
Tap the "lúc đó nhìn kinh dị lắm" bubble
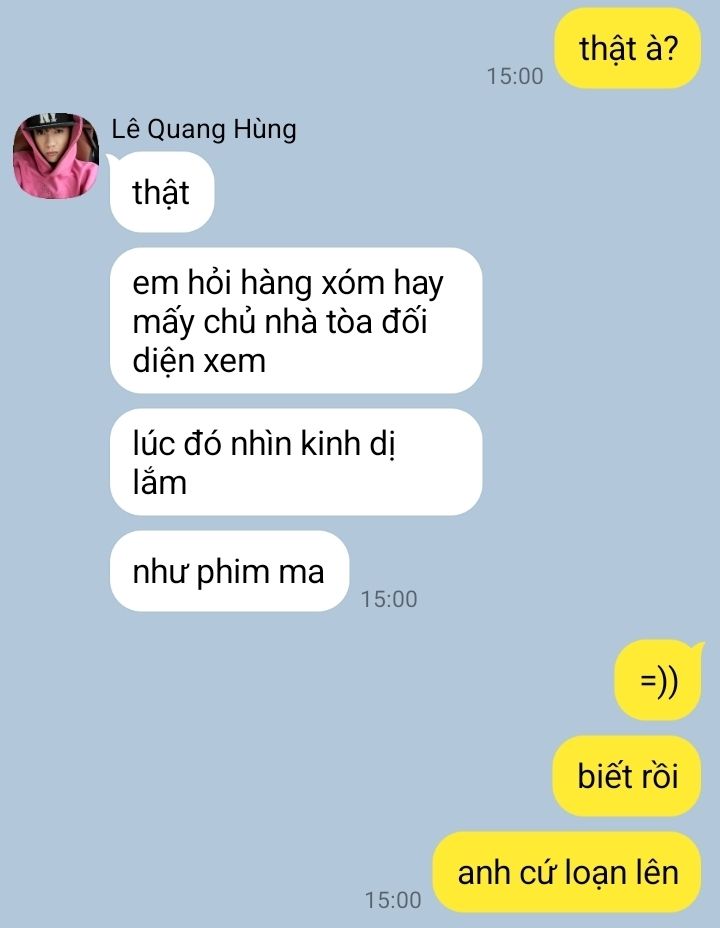tap(296, 462)
